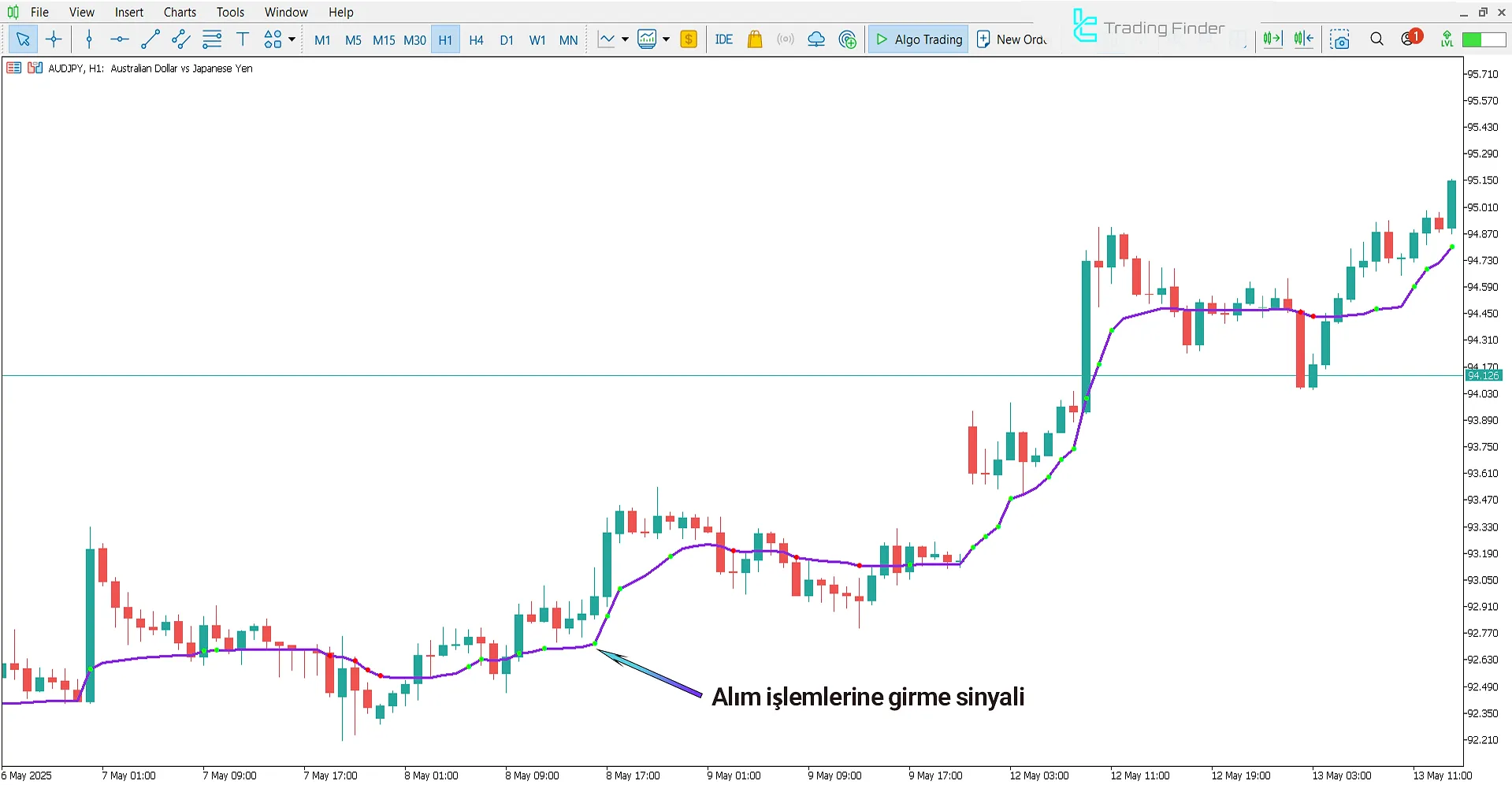Open chart search with magnifier icon
This screenshot has height=785, width=1512.
1376,39
